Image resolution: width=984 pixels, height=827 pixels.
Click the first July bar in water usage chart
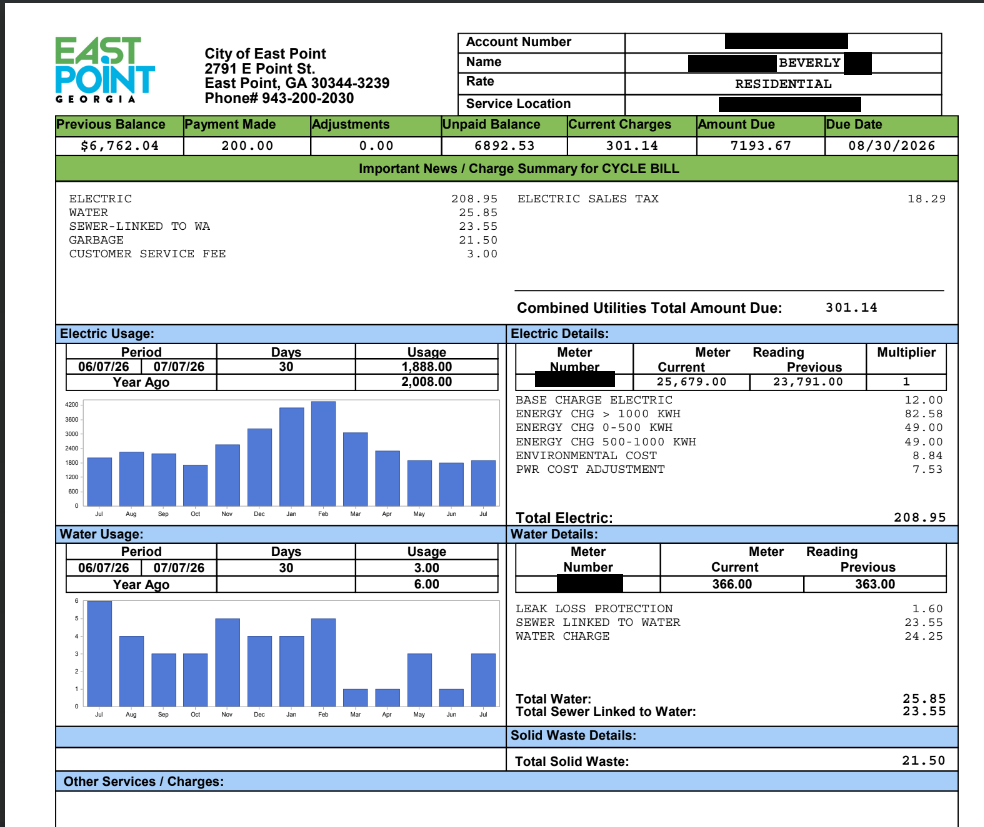(x=99, y=653)
